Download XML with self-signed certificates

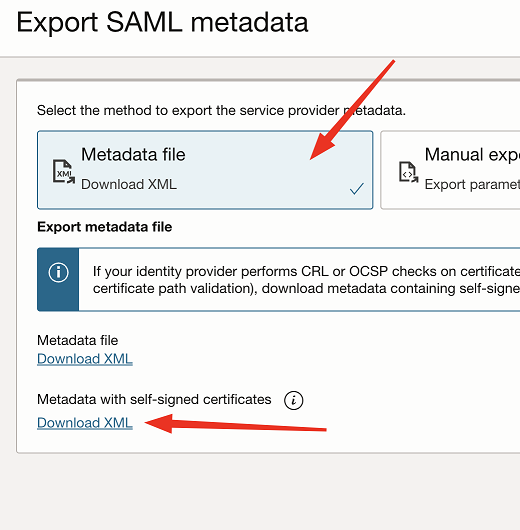(85, 423)
